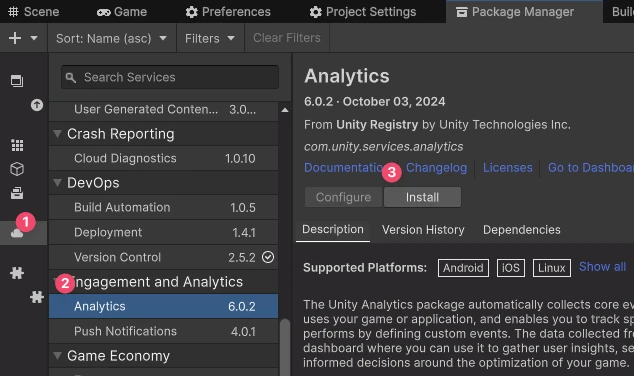Click the lower puzzle piece sidebar icon
Viewport: 634px width, 376px height.
point(37,297)
